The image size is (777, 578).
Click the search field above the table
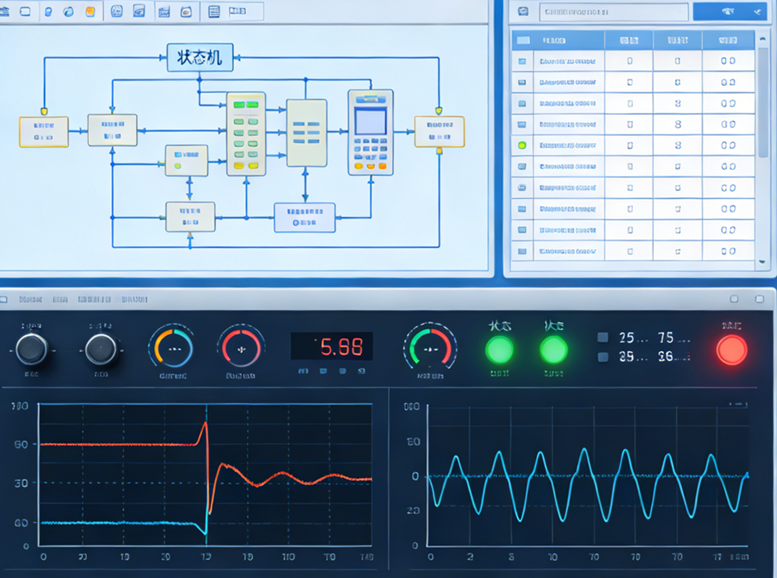(613, 12)
